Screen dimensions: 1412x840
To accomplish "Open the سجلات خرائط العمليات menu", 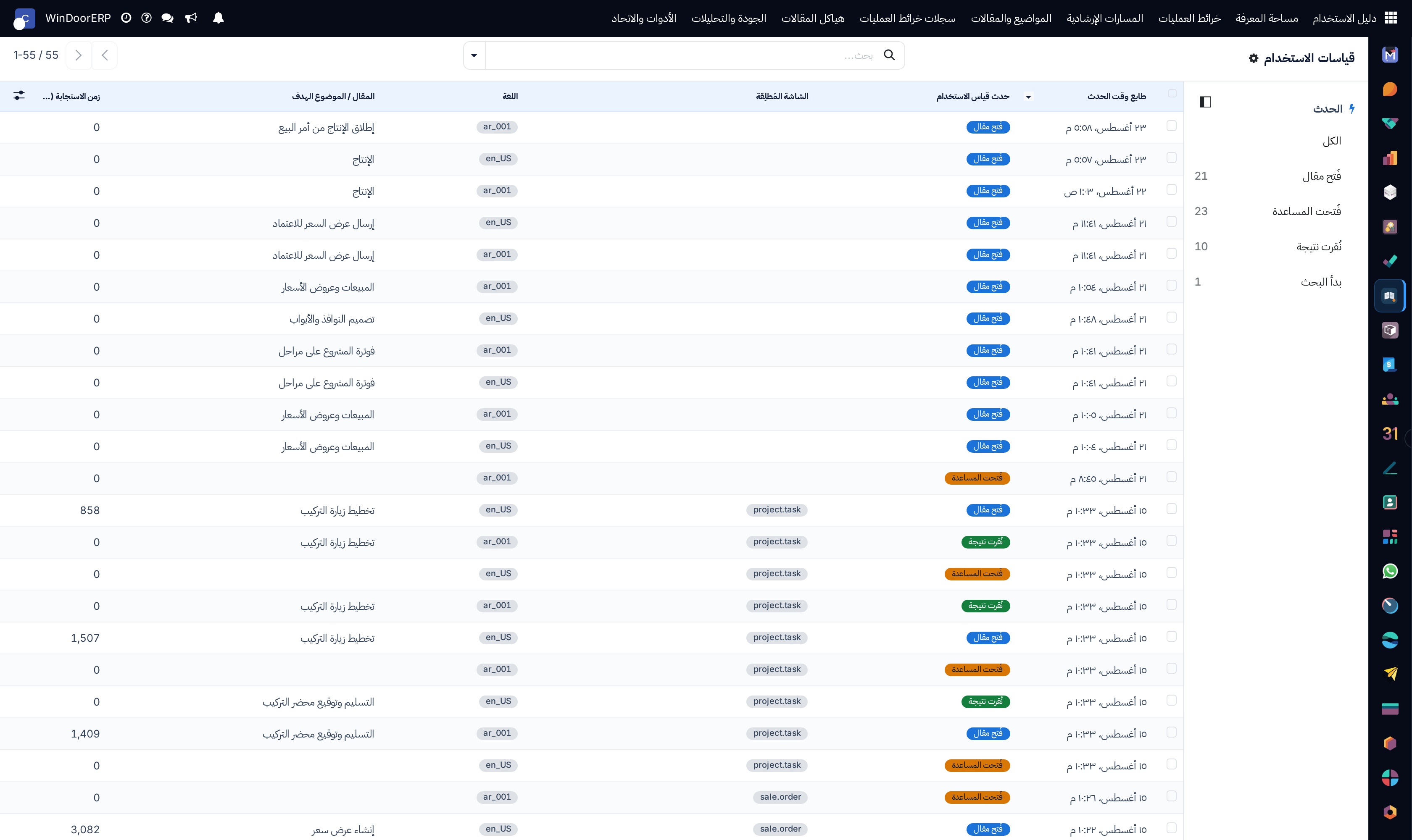I will click(x=907, y=18).
